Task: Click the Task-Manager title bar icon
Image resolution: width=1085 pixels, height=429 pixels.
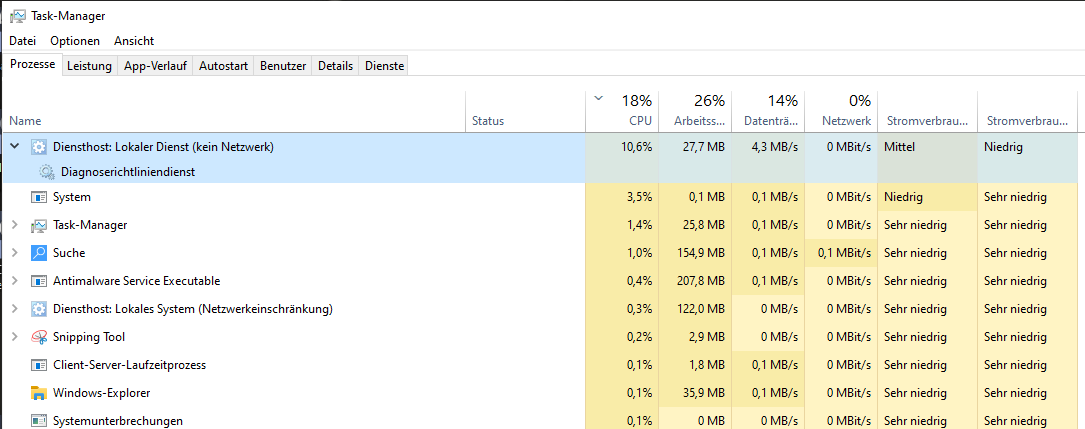Action: [x=18, y=15]
